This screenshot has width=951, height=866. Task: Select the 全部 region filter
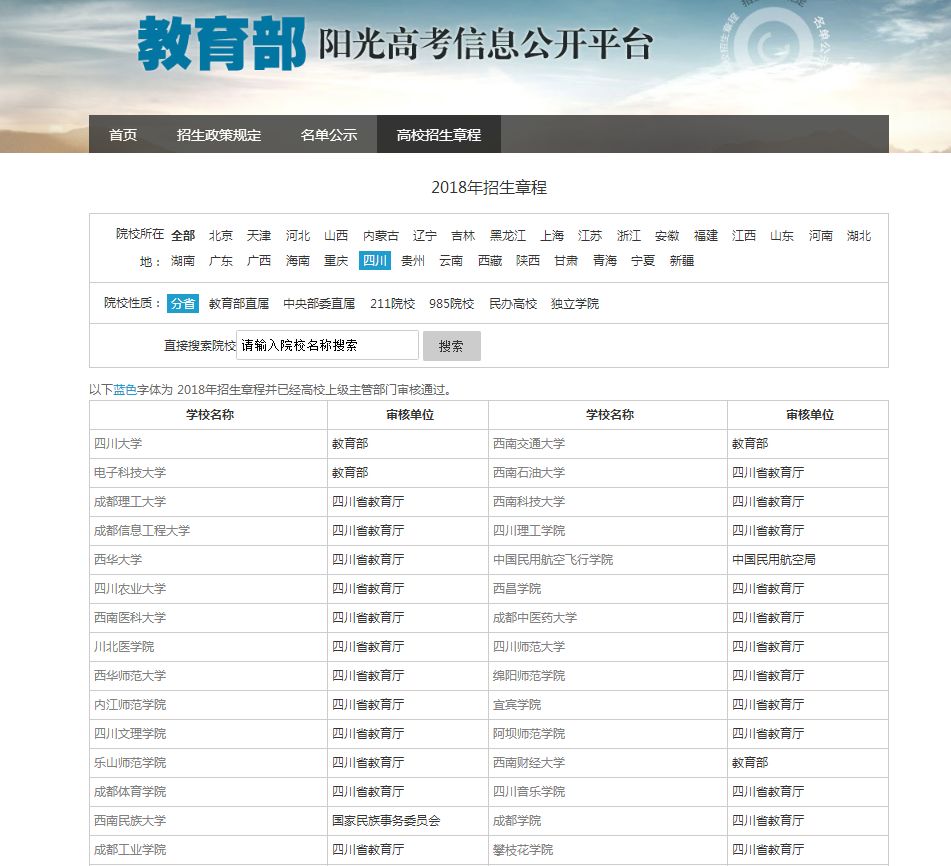pyautogui.click(x=183, y=235)
